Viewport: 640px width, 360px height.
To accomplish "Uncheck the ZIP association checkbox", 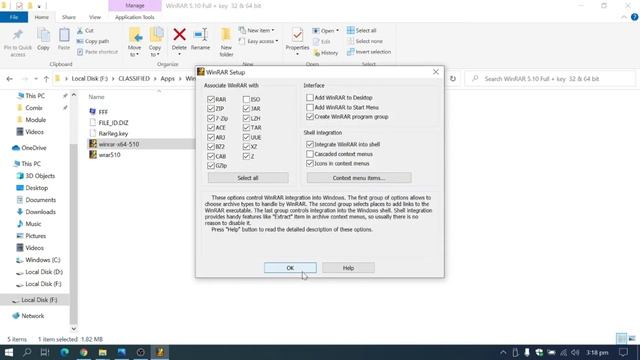I will tap(211, 109).
